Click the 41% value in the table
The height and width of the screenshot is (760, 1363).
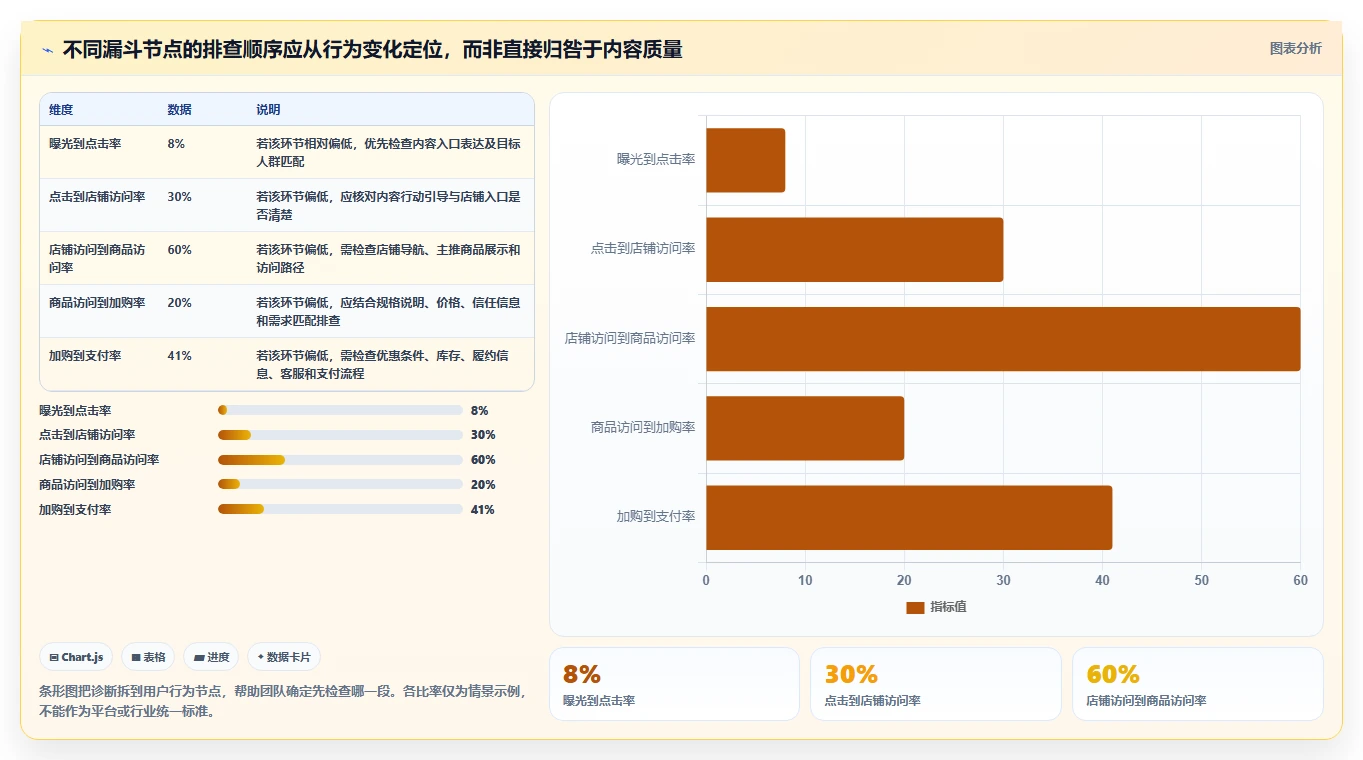179,356
